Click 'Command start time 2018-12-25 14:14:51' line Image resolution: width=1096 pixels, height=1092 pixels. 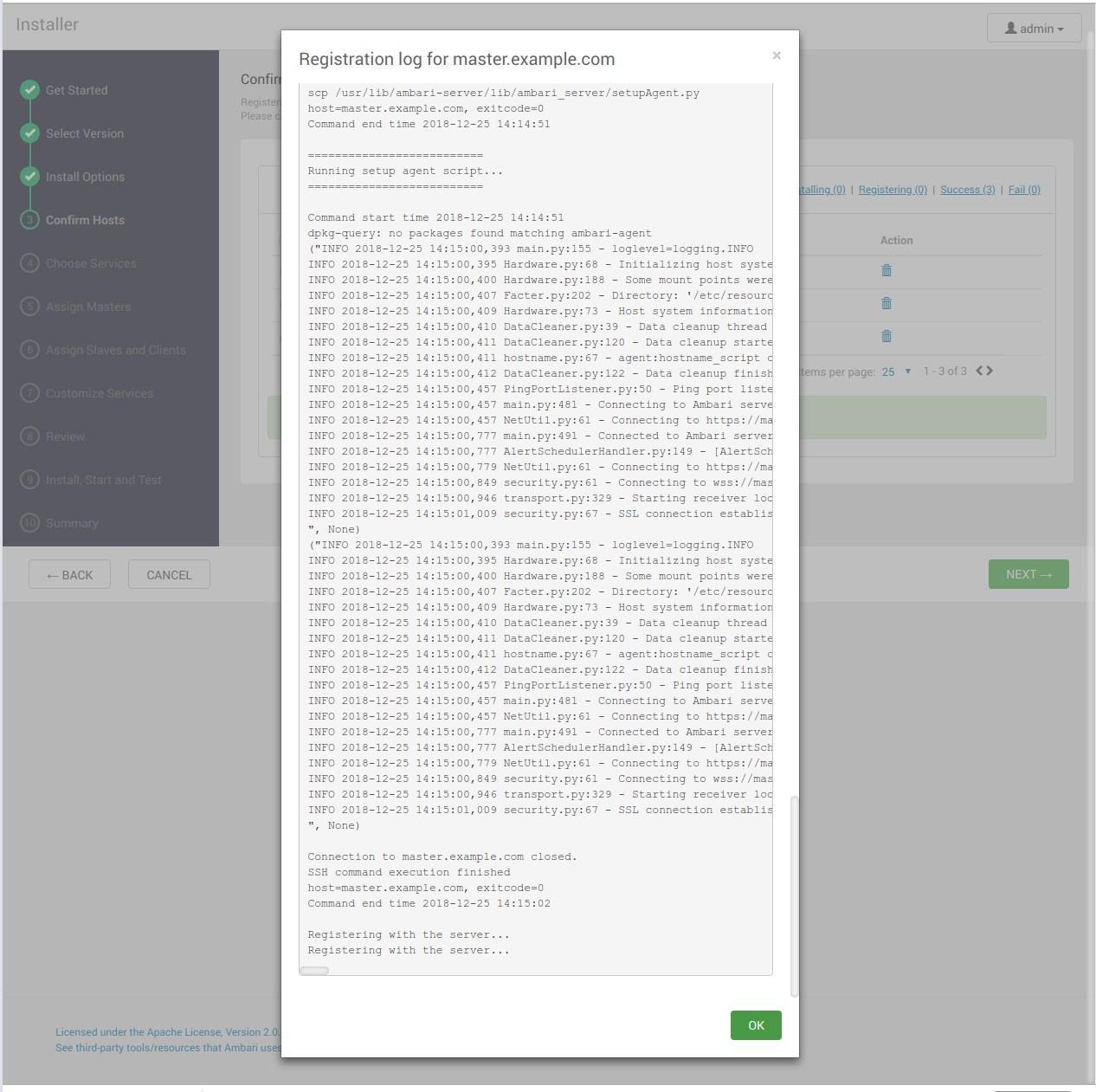435,217
